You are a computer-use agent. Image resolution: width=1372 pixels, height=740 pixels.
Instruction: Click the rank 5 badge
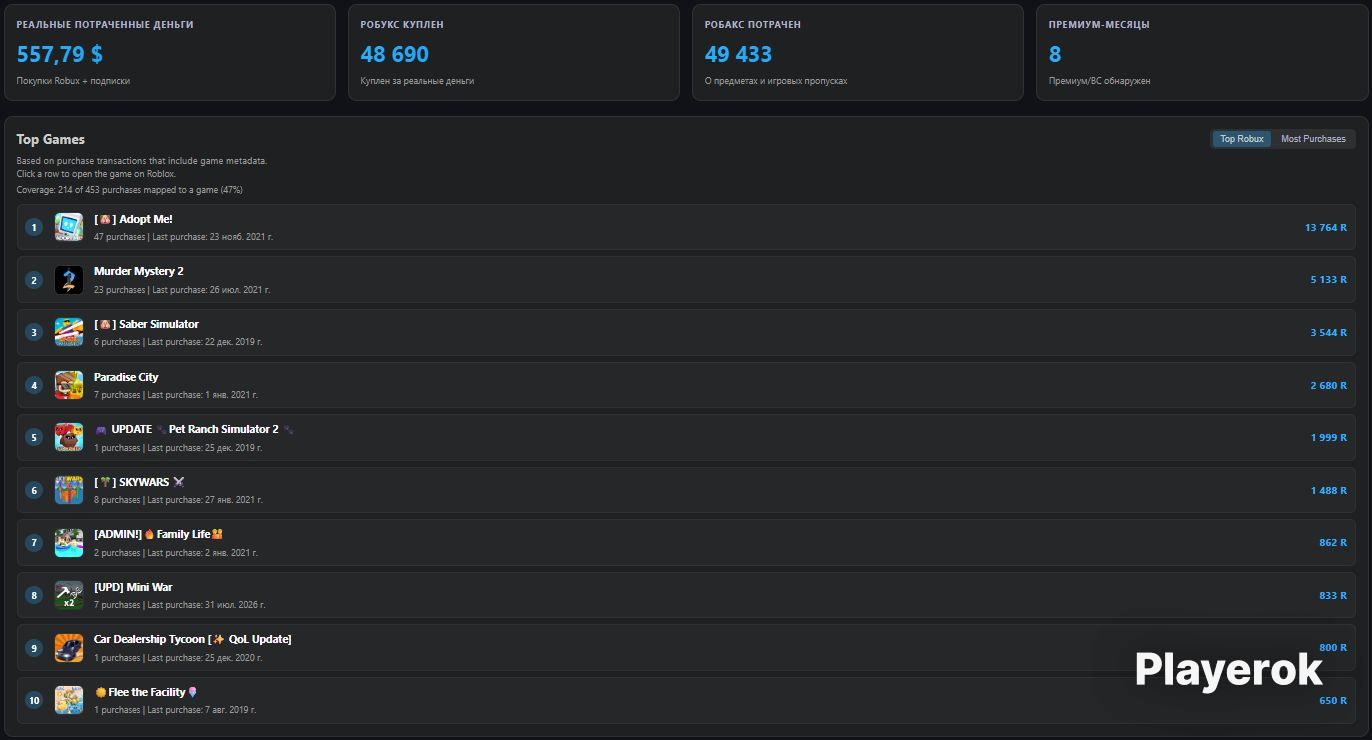click(34, 438)
